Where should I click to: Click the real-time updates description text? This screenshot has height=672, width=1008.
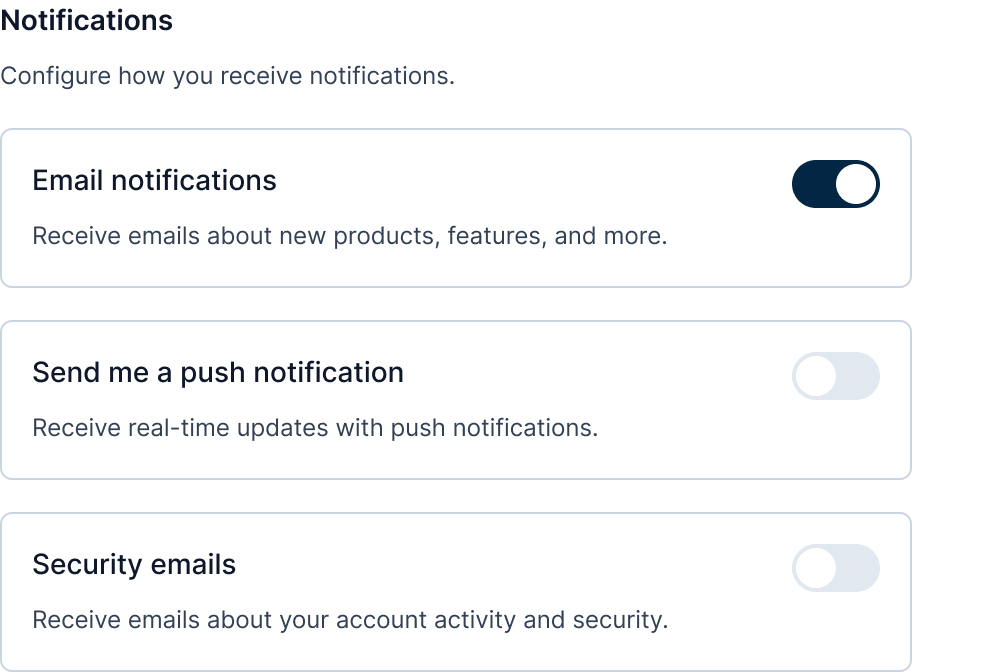point(315,428)
